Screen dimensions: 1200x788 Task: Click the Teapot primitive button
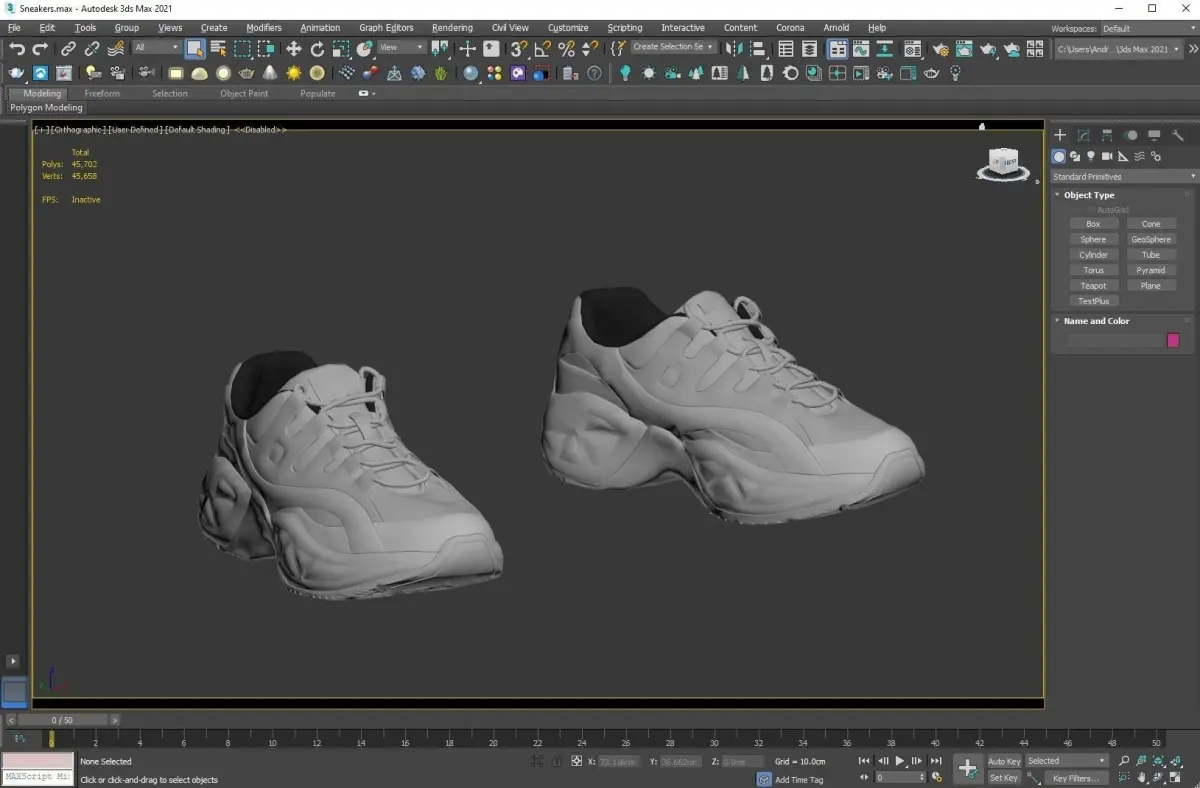pyautogui.click(x=1093, y=286)
